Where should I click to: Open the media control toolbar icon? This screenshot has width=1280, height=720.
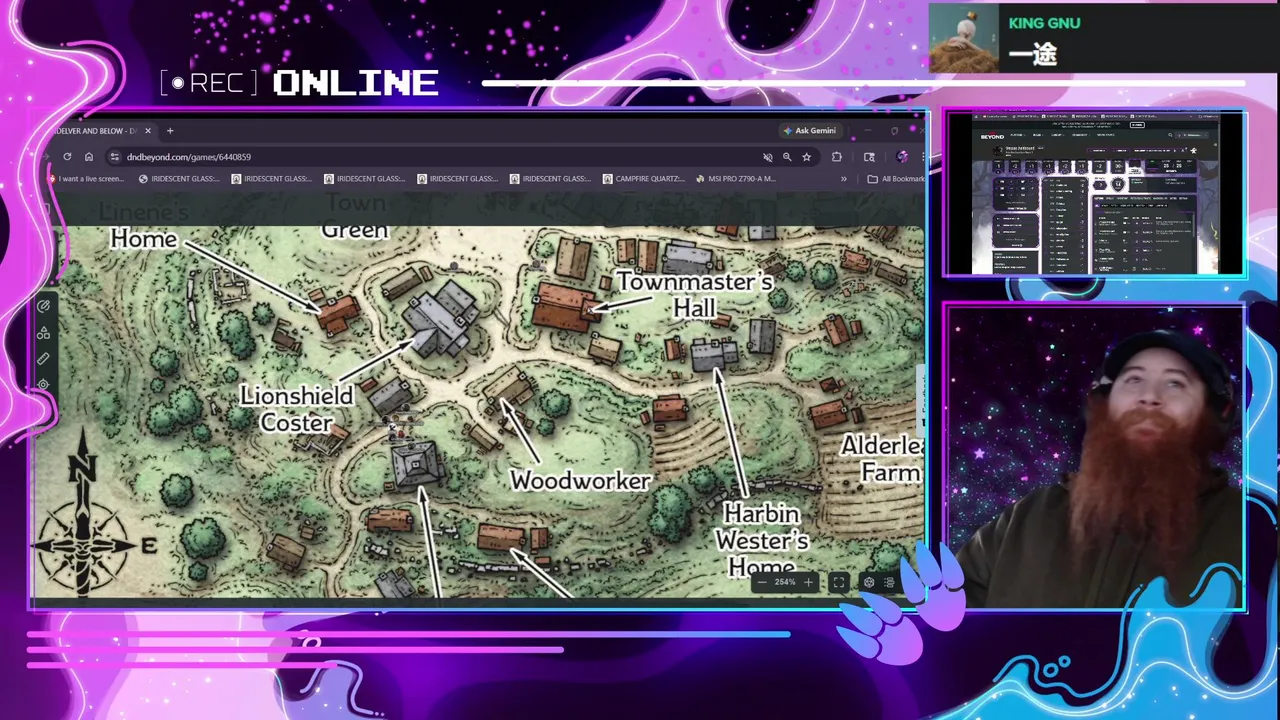[869, 157]
